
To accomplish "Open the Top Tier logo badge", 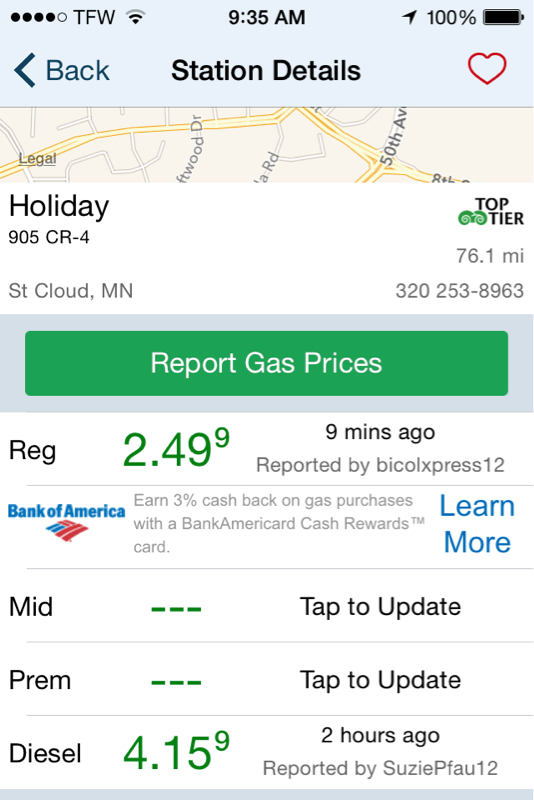I will (x=491, y=212).
